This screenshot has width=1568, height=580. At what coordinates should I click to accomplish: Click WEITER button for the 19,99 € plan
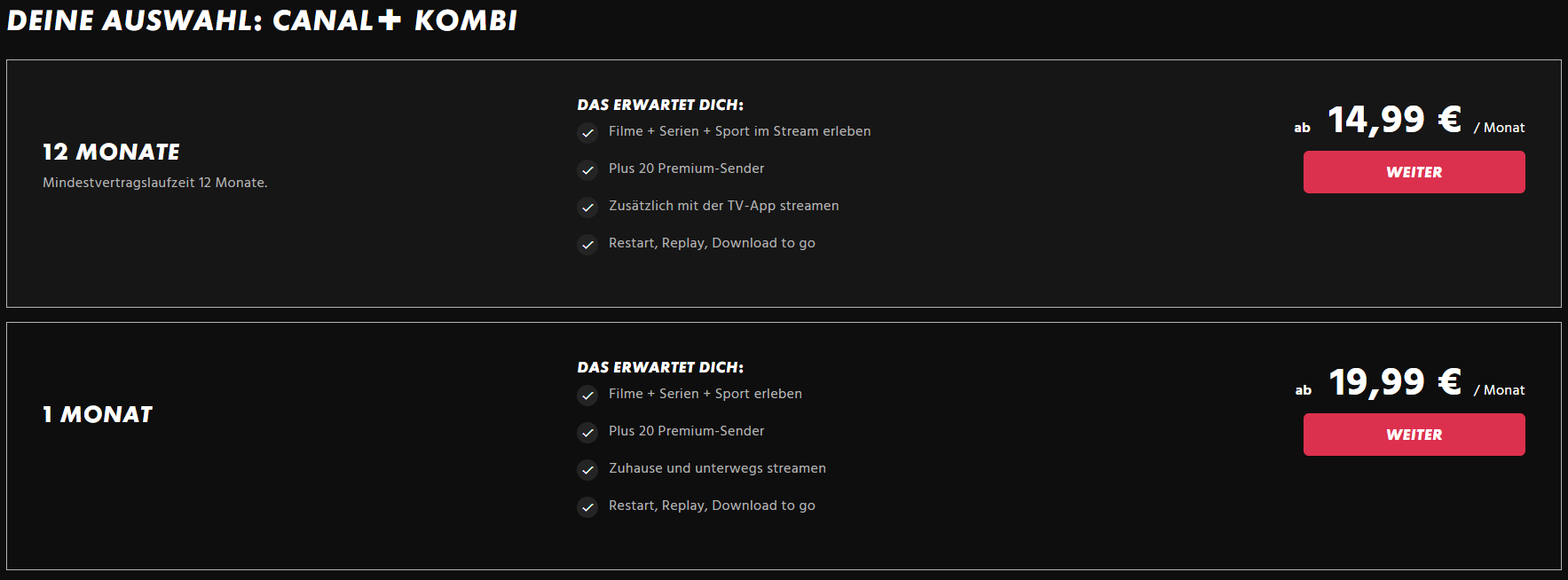1414,435
